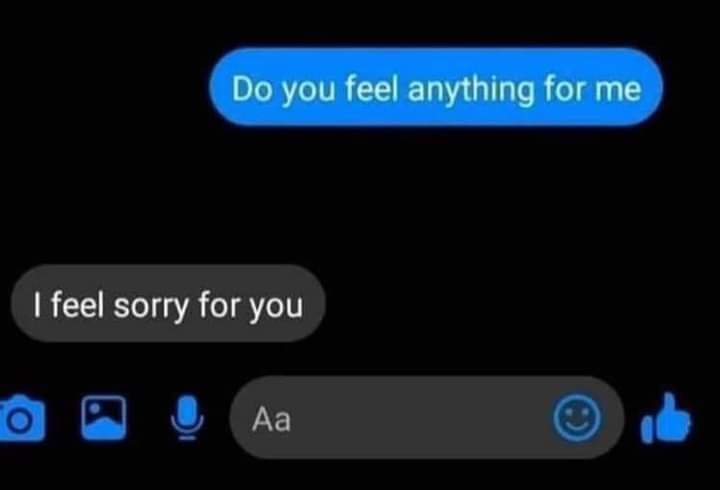Select the landscape image attachment icon
Viewport: 720px width, 490px height.
pos(104,417)
